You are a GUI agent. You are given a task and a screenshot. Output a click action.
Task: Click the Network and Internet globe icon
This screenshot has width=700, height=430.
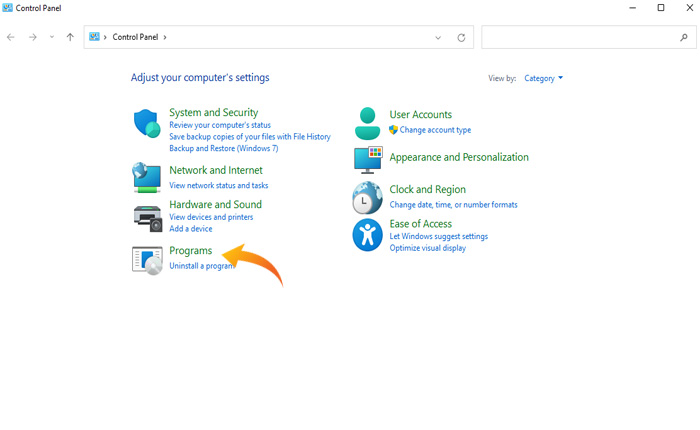click(147, 177)
